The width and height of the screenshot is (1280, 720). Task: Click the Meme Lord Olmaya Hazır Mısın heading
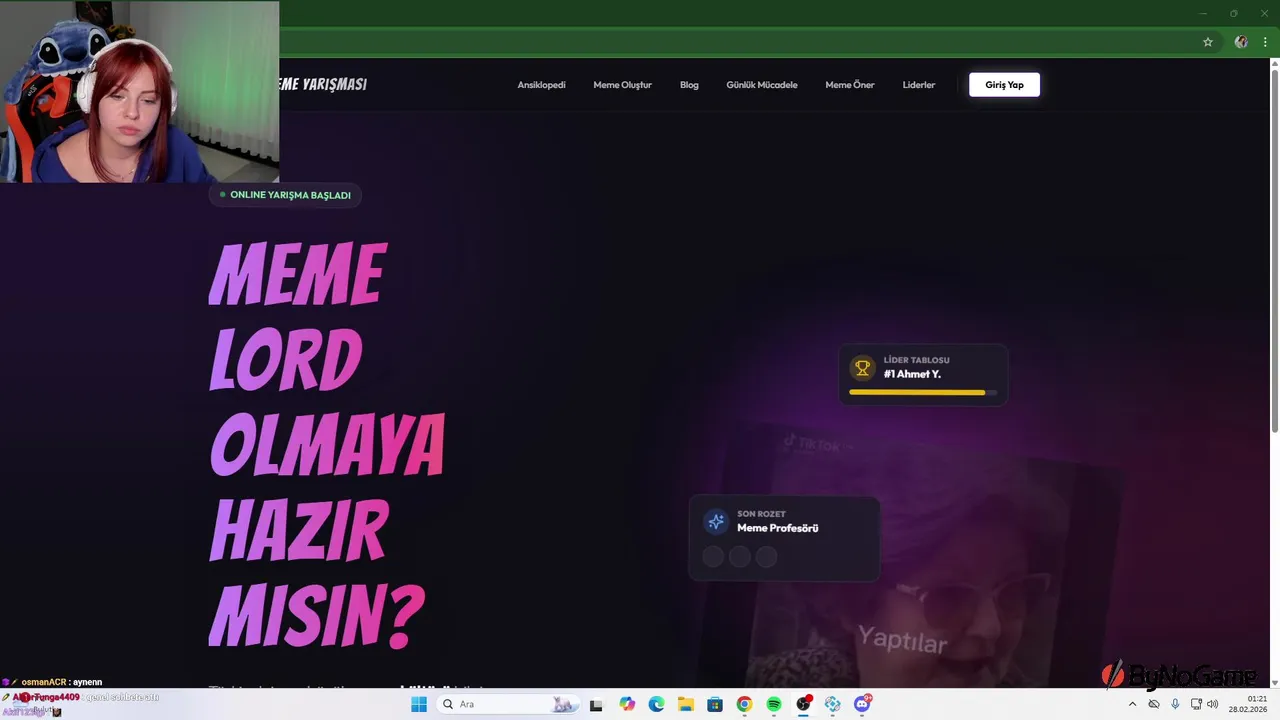pyautogui.click(x=327, y=447)
